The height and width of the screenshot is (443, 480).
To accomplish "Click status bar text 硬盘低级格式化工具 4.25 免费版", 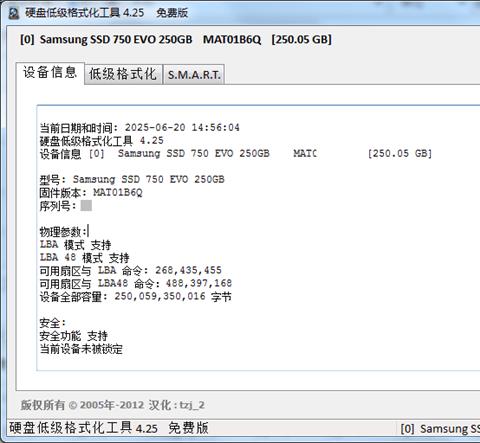I will coord(109,428).
